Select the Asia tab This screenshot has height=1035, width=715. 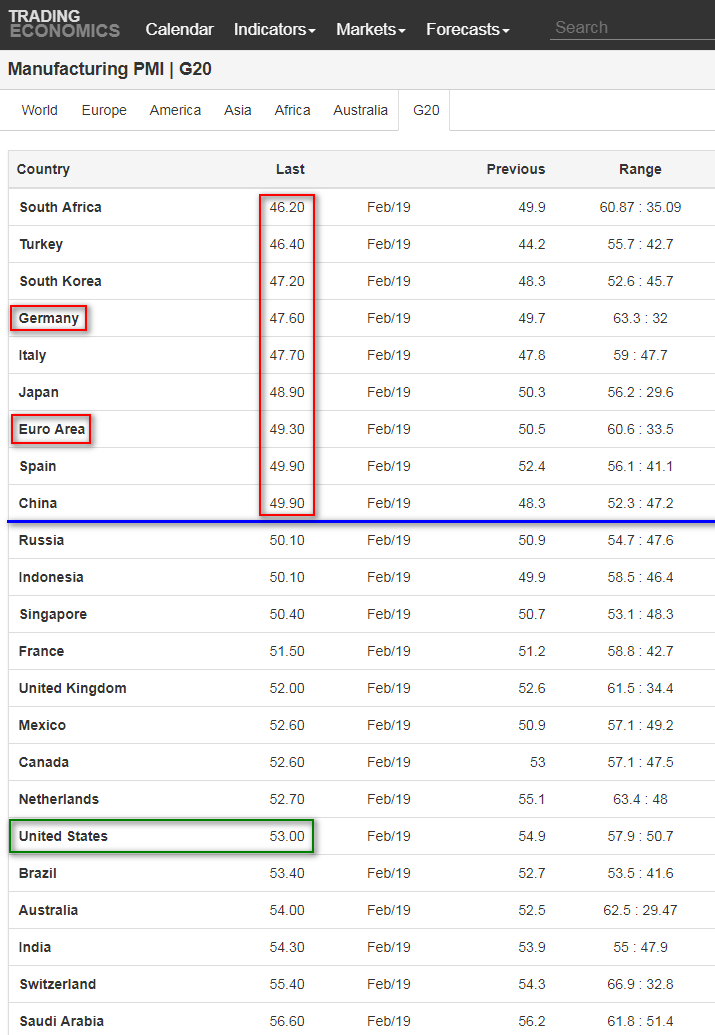pyautogui.click(x=238, y=110)
